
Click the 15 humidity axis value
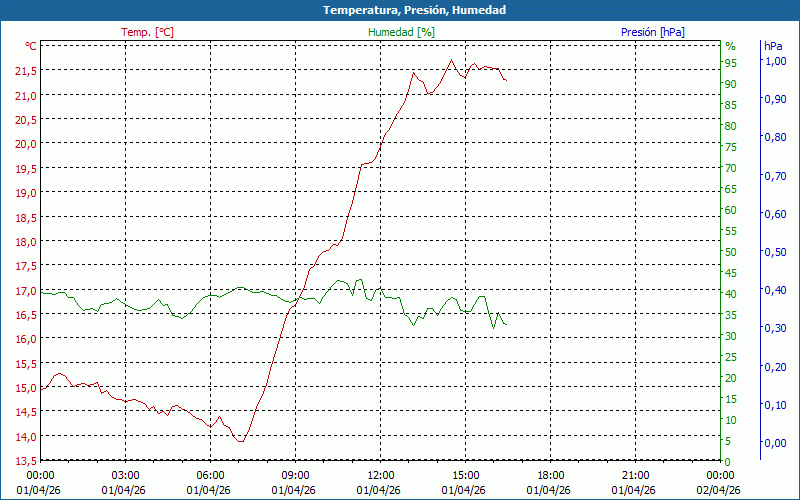(x=731, y=399)
